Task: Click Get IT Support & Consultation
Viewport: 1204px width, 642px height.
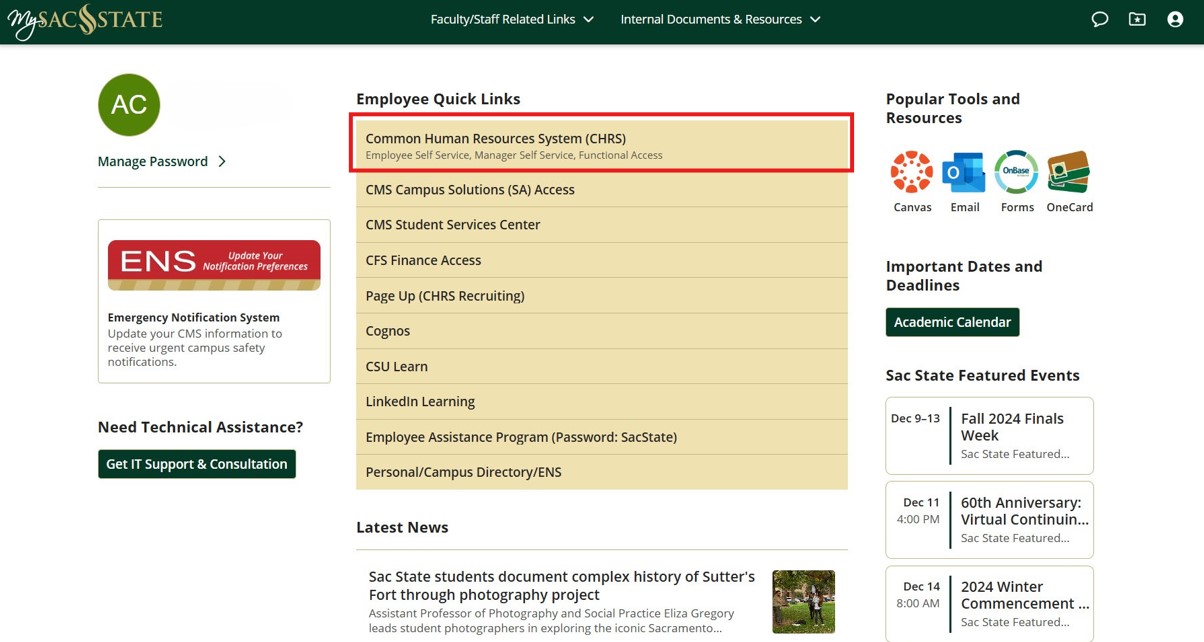Action: (197, 464)
